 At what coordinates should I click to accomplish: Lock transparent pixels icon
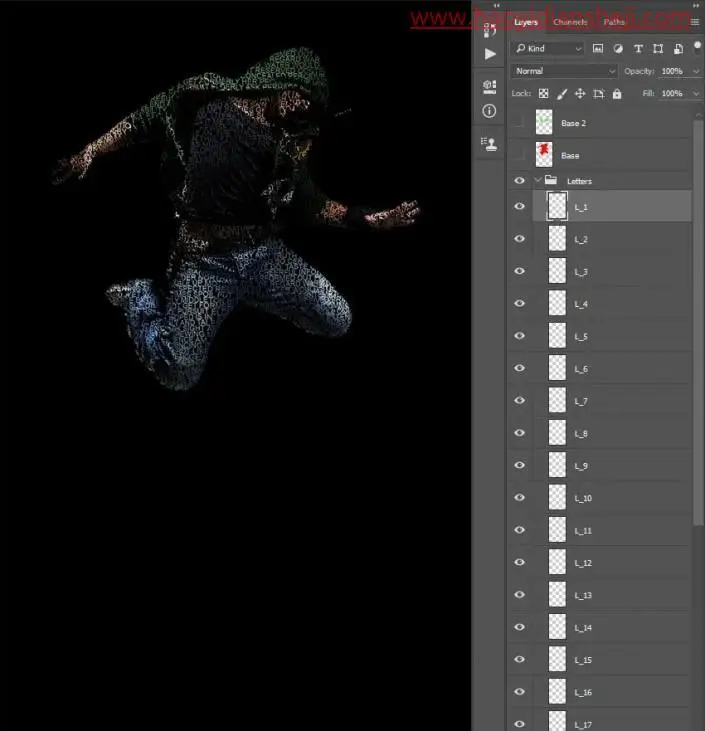pyautogui.click(x=544, y=94)
